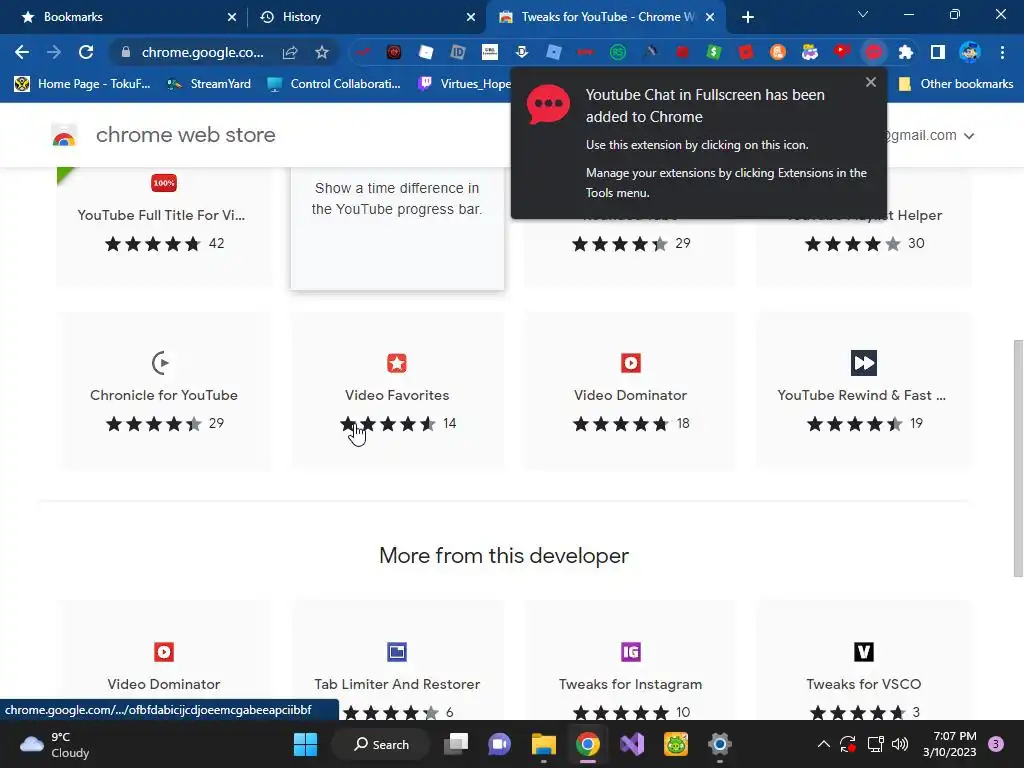
Task: Open Control Collaborati... bookmark
Action: tap(334, 84)
